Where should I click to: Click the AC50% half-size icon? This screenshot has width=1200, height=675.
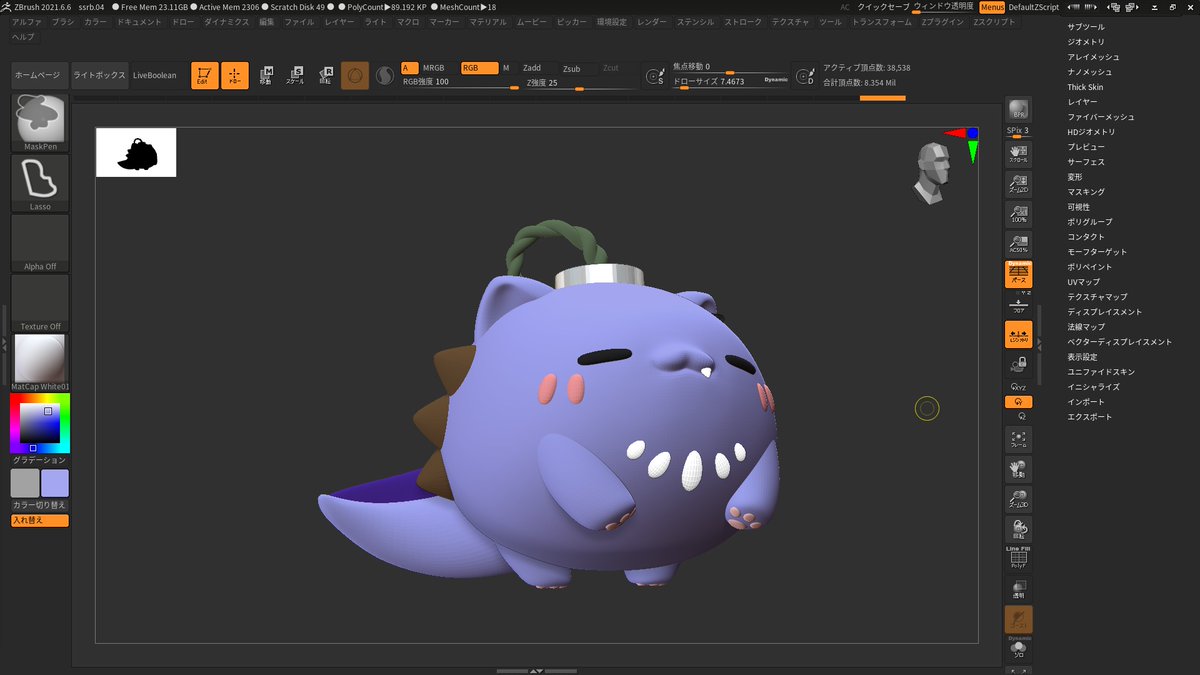[1018, 243]
